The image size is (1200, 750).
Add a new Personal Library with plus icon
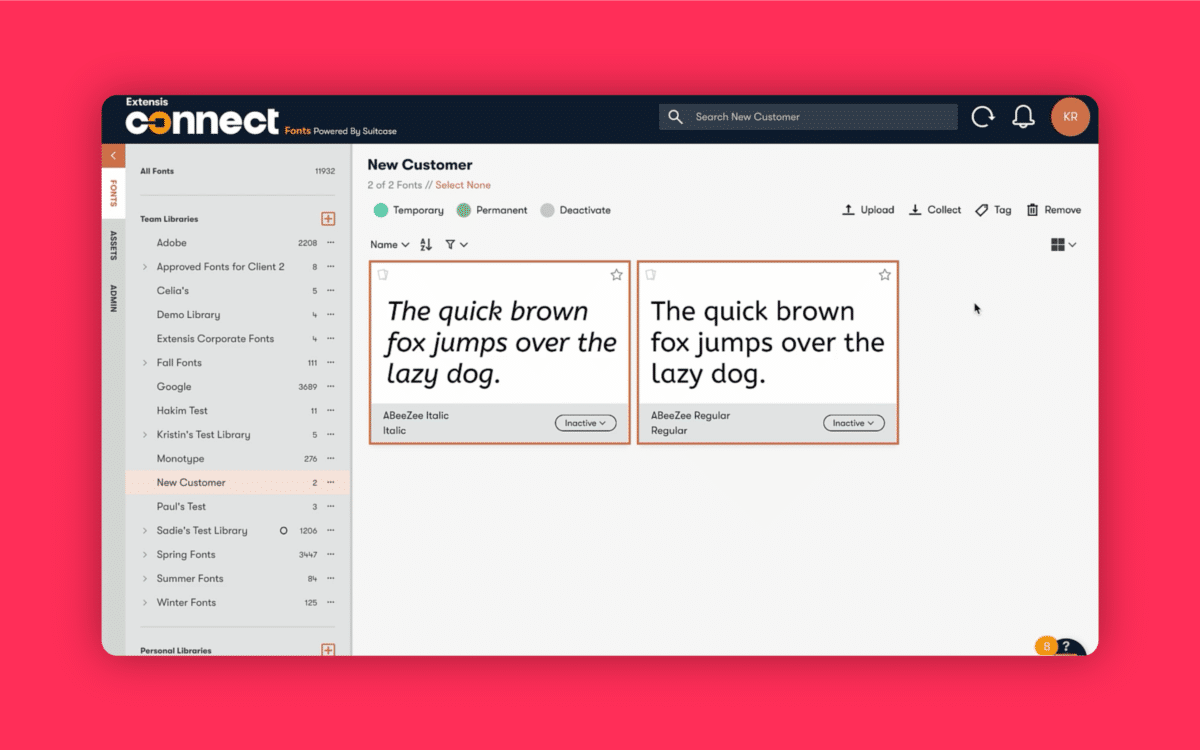(x=328, y=650)
